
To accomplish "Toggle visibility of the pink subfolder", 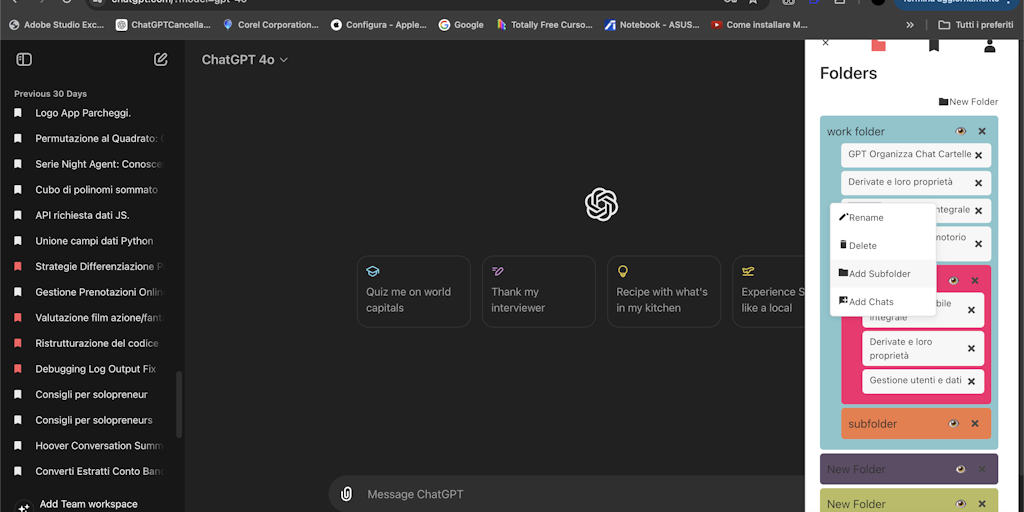I will pos(953,280).
